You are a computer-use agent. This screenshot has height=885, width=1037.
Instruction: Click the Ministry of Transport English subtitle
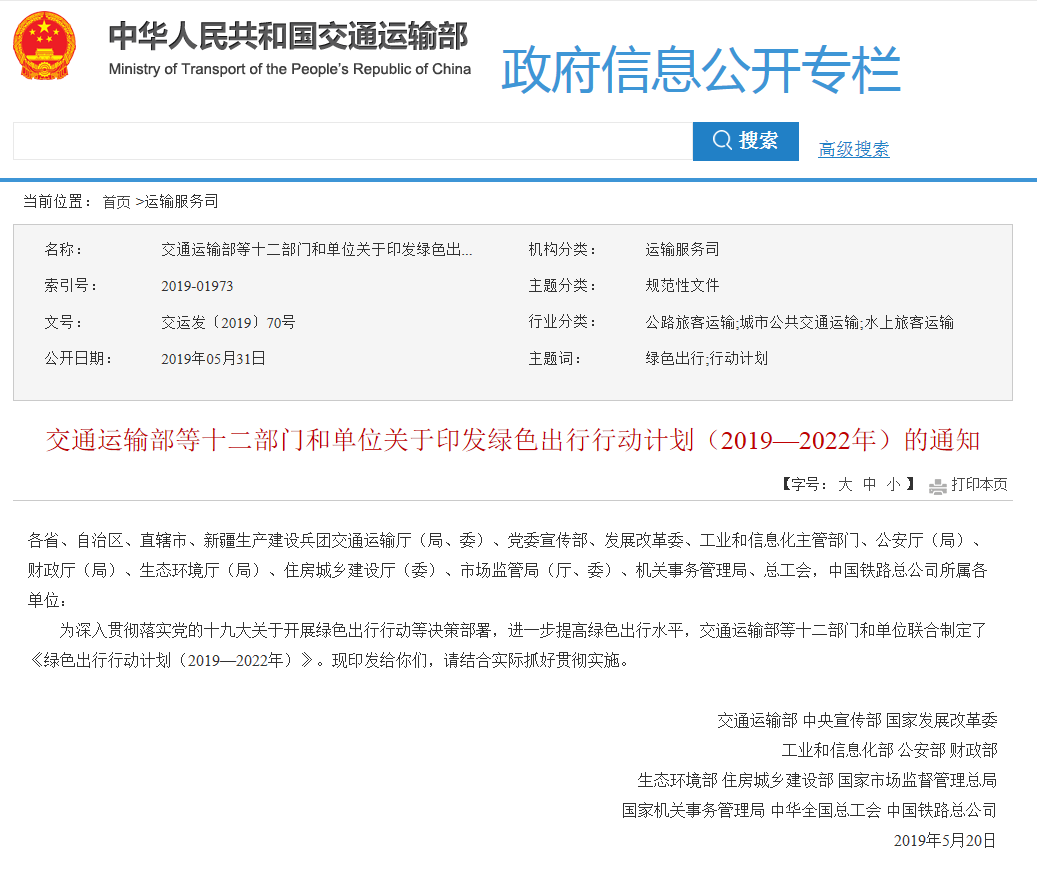(290, 69)
